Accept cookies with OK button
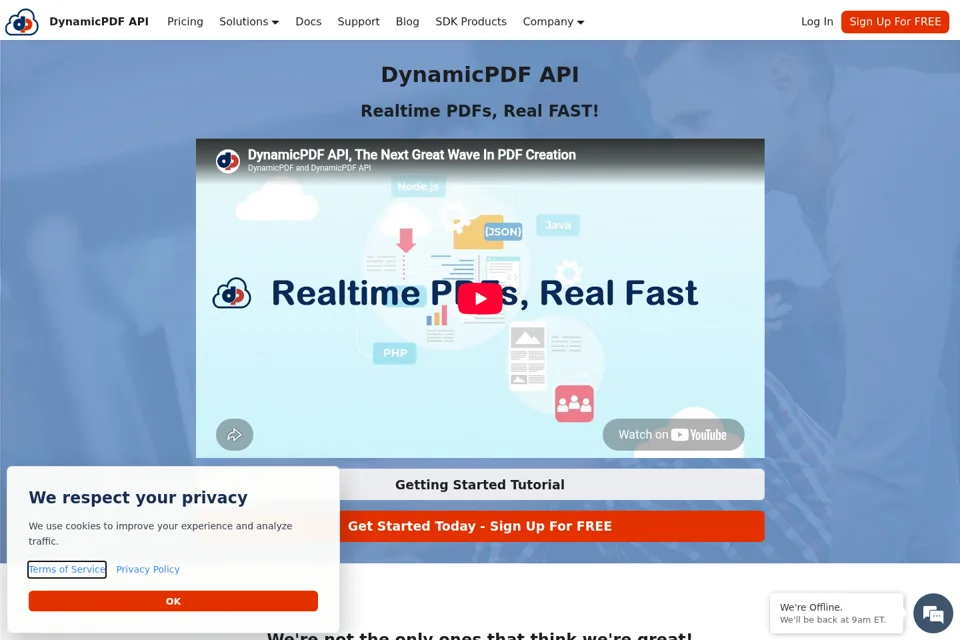 click(x=173, y=601)
